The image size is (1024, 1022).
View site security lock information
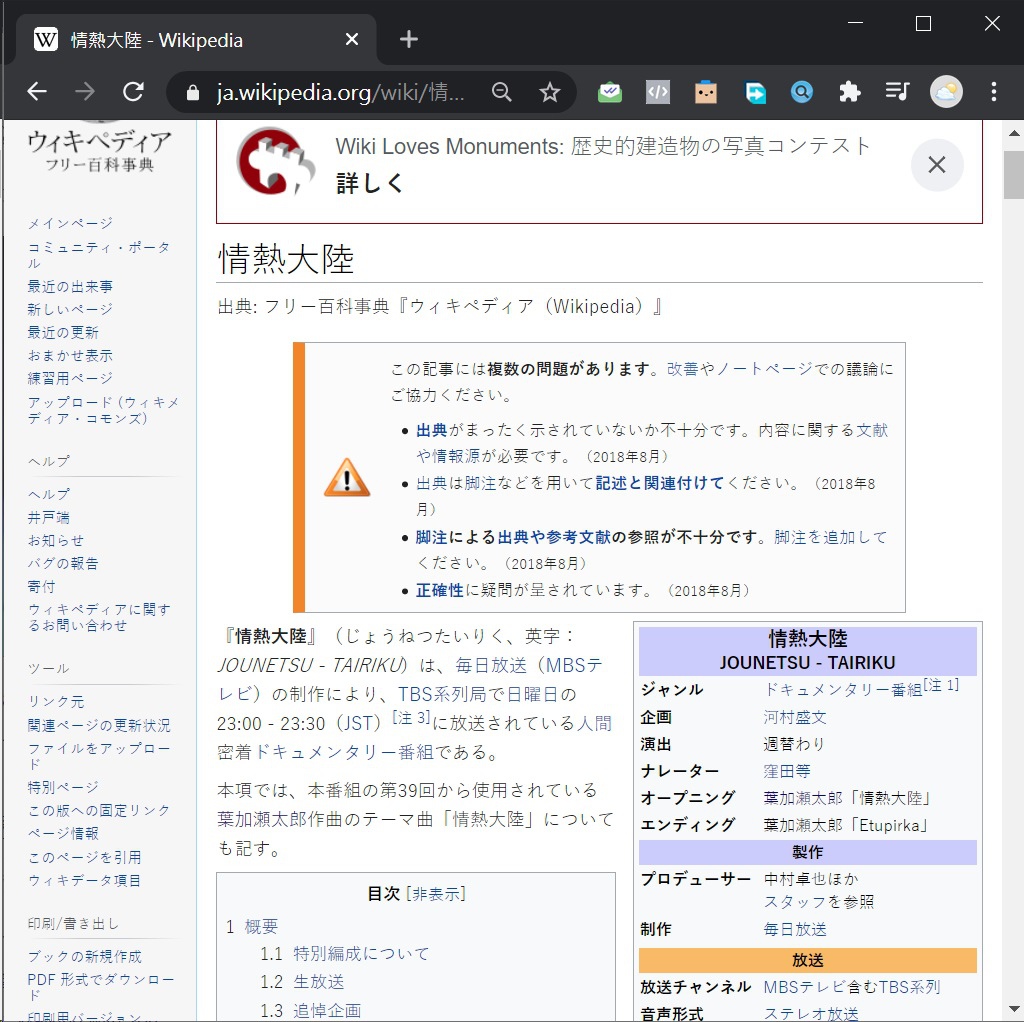pos(193,93)
